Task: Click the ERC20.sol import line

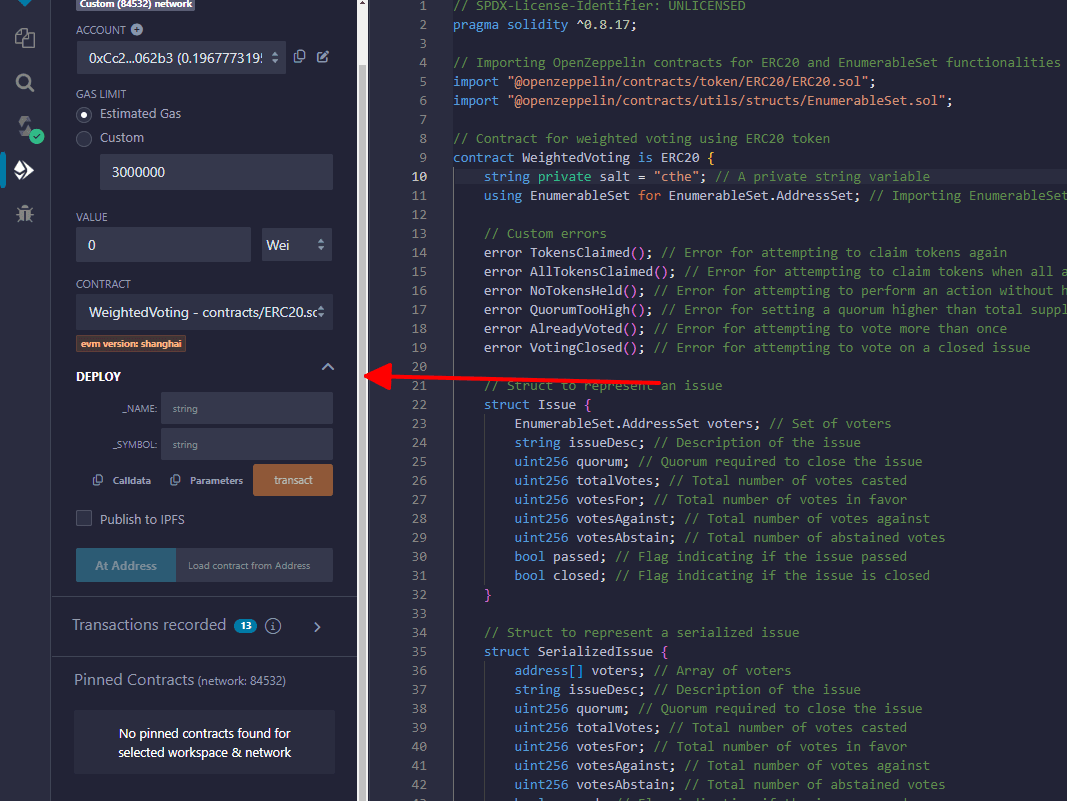Action: [664, 82]
